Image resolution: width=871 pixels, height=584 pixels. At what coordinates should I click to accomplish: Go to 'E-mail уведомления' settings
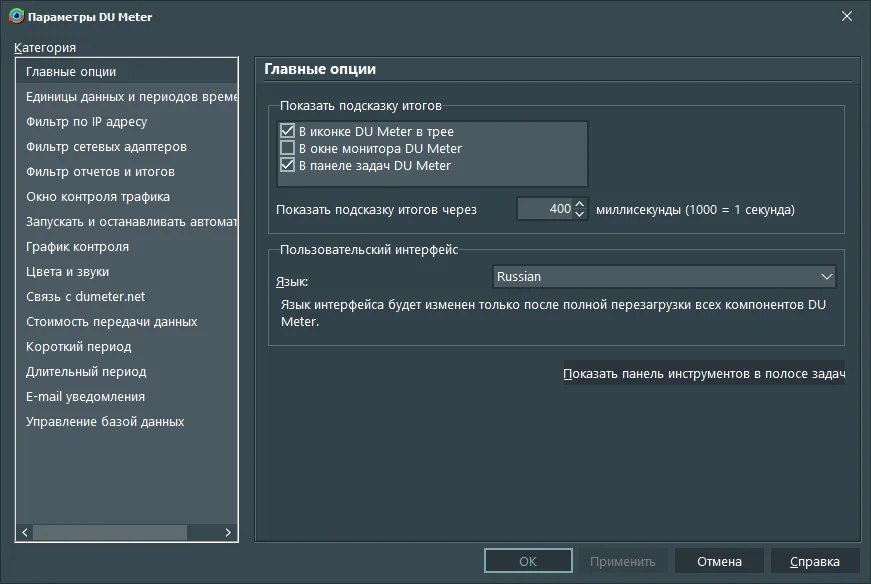coord(86,397)
